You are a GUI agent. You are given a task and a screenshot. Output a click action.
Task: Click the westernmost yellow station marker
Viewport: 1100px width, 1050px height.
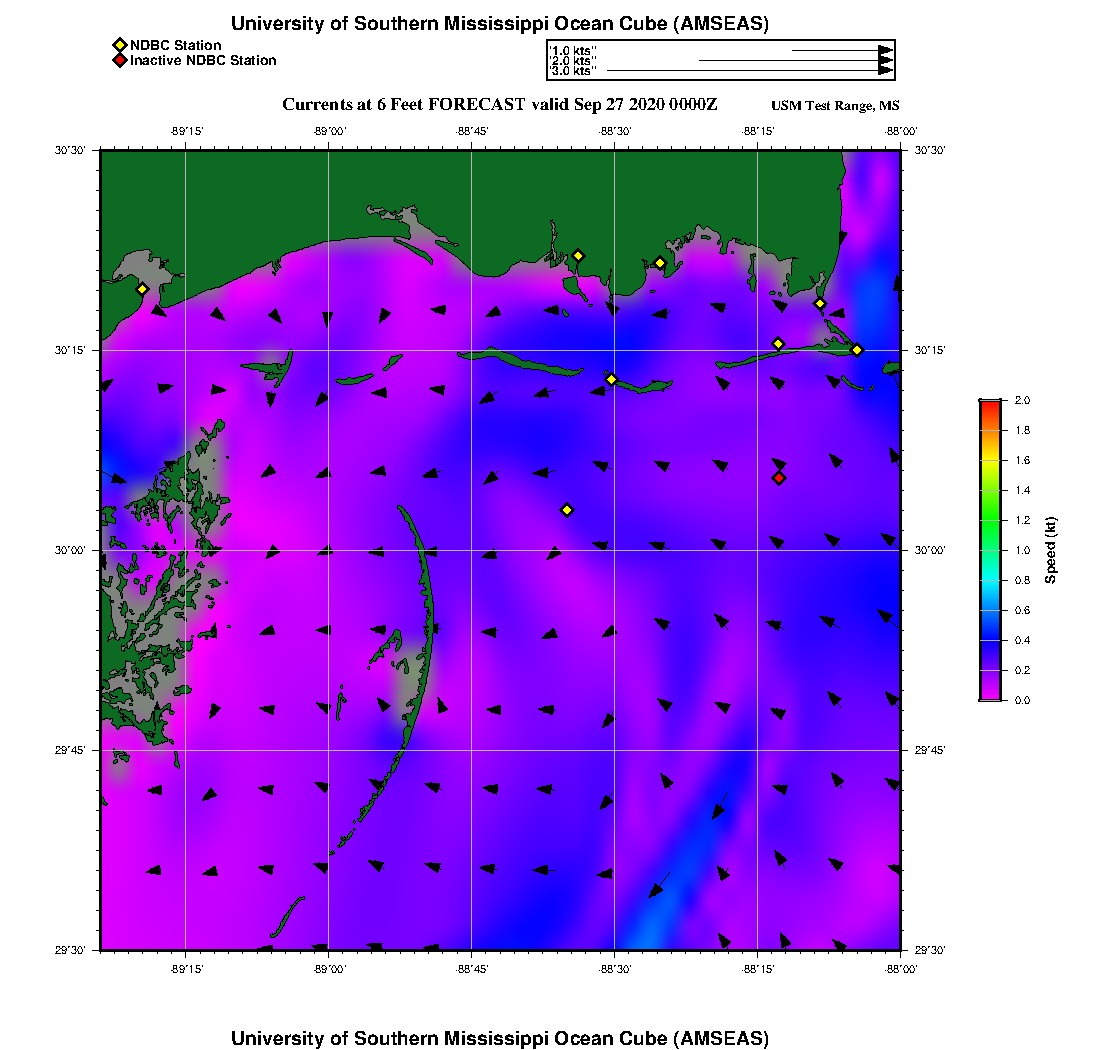point(142,289)
